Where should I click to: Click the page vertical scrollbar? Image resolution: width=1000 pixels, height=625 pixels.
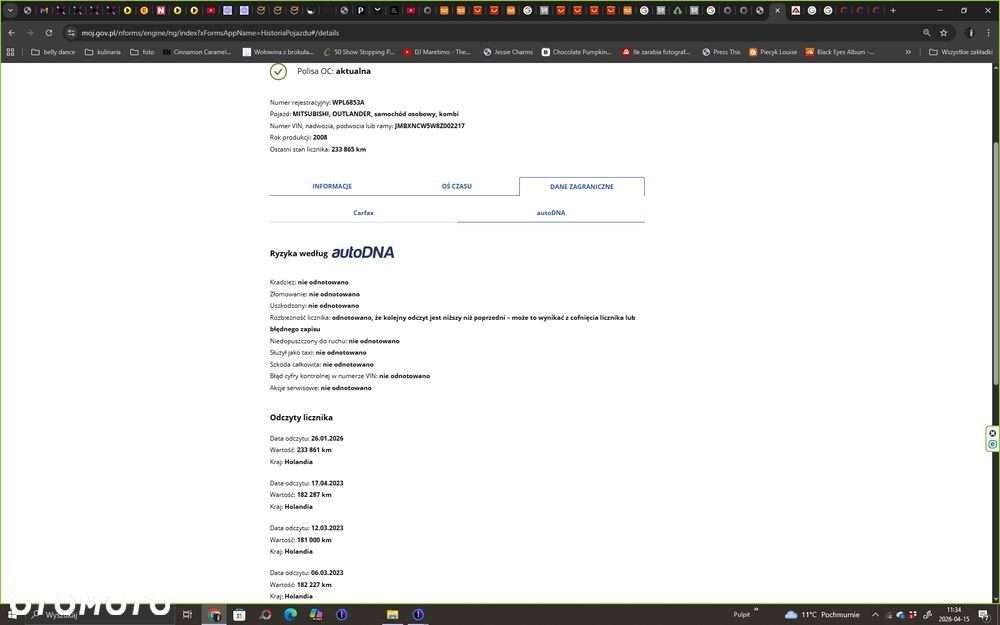(996, 263)
